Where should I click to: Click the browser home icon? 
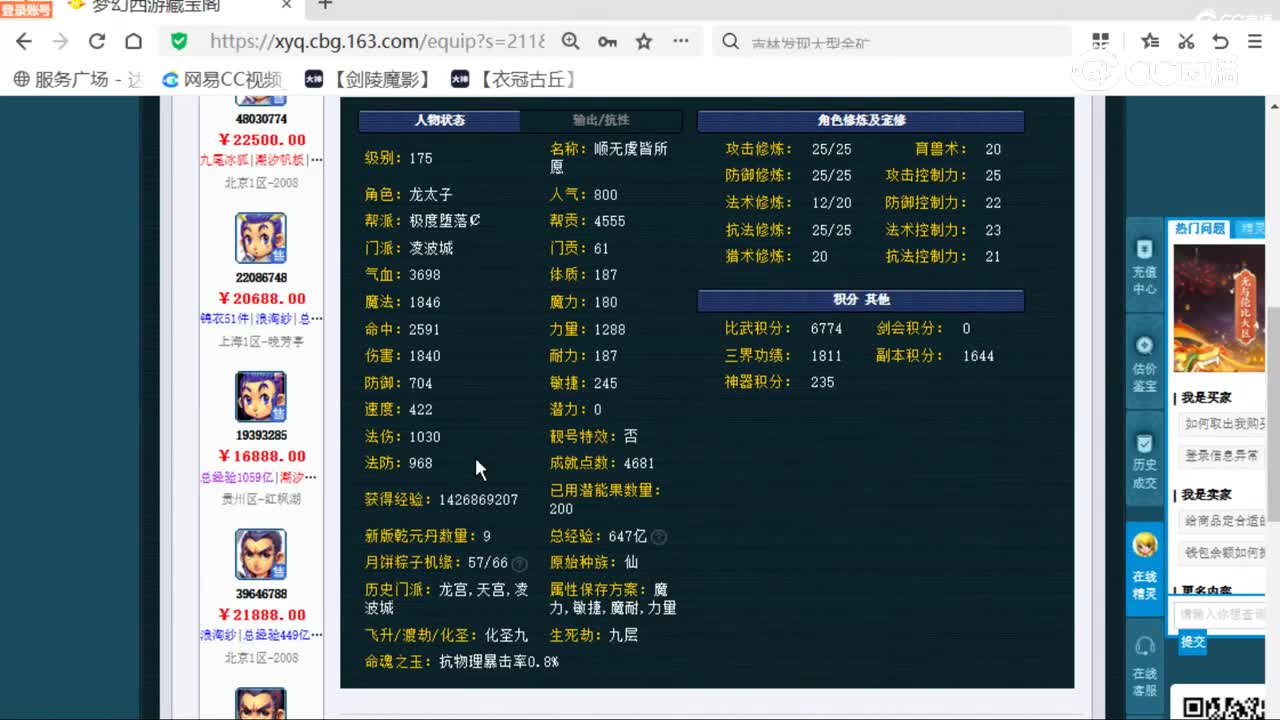tap(134, 43)
